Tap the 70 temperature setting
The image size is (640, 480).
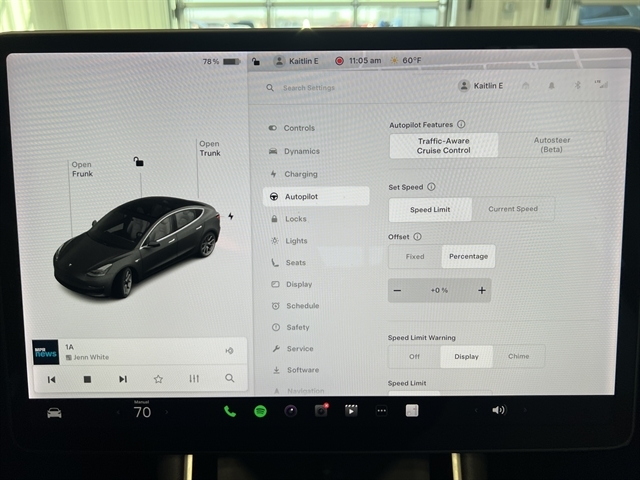pyautogui.click(x=142, y=412)
